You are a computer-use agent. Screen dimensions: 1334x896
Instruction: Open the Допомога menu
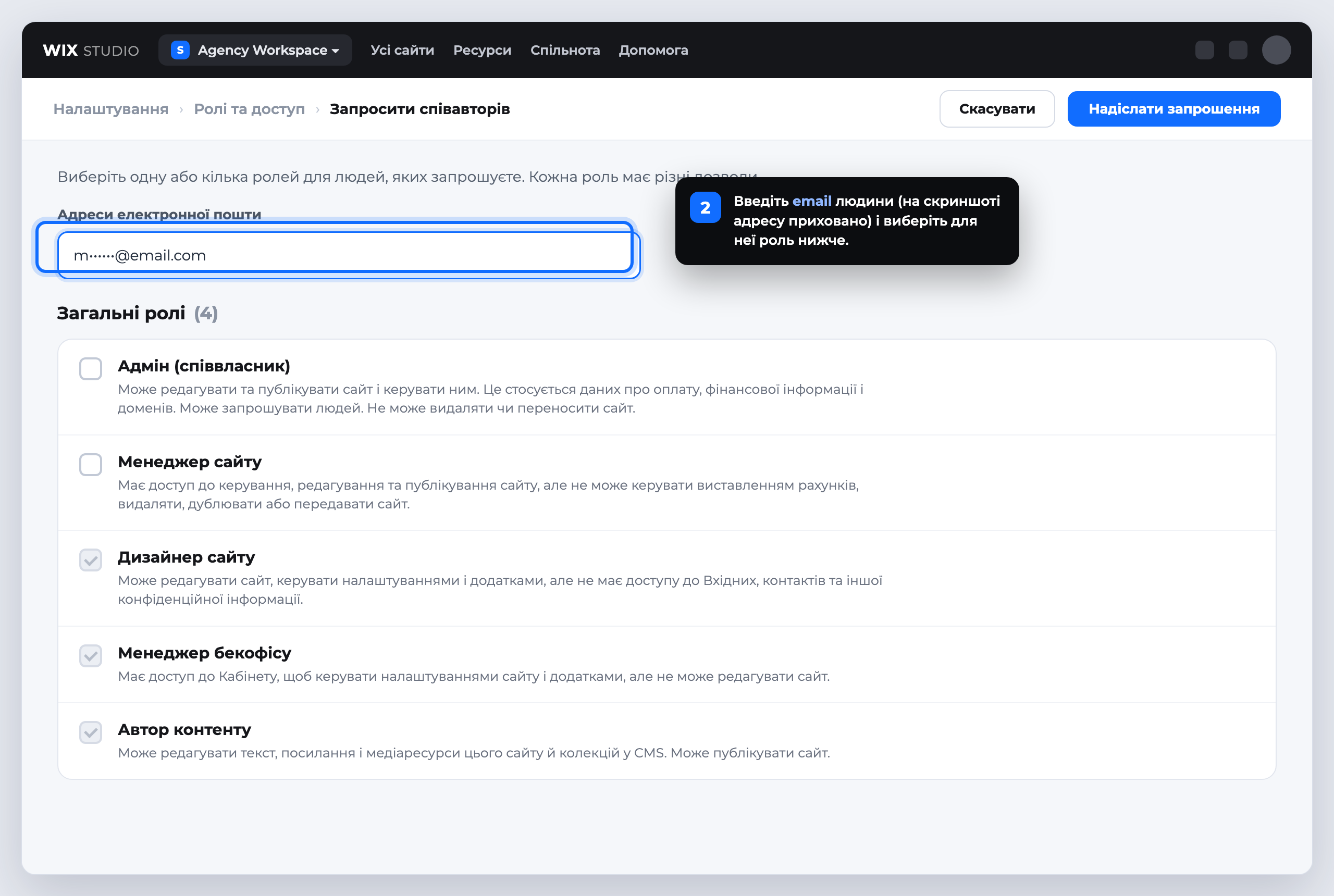point(653,51)
